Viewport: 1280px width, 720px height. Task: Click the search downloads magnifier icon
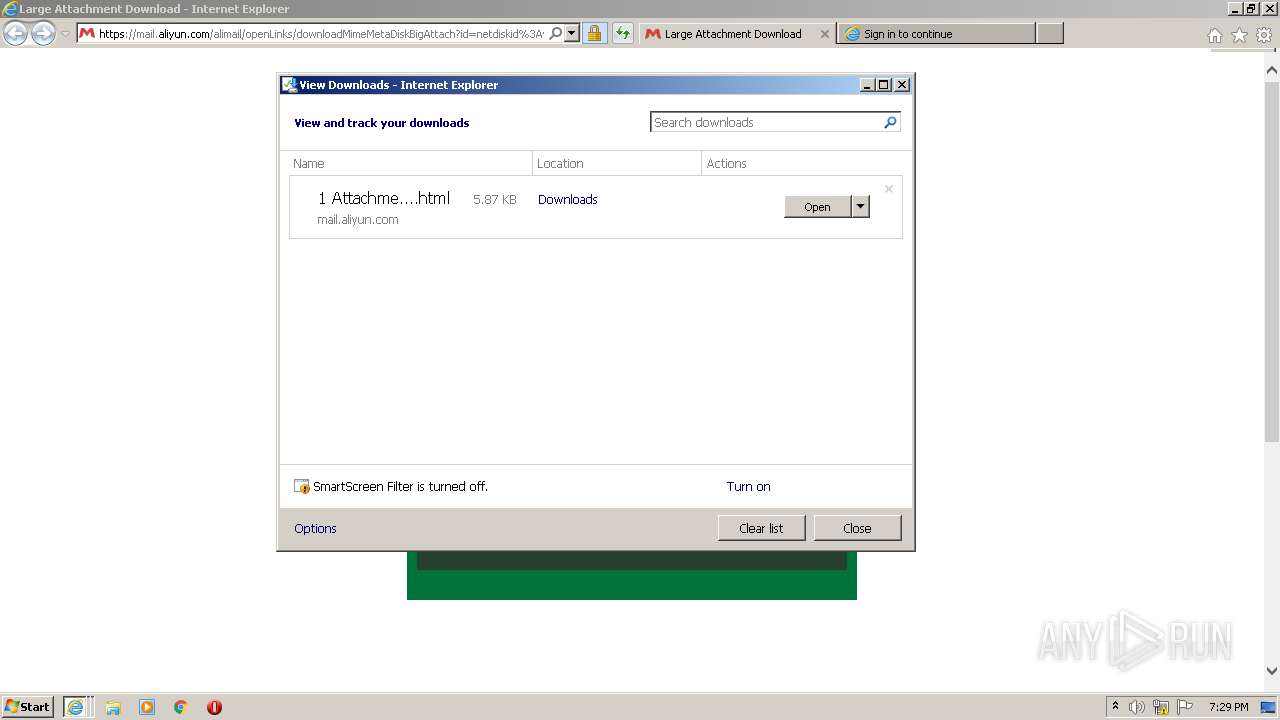[x=891, y=122]
